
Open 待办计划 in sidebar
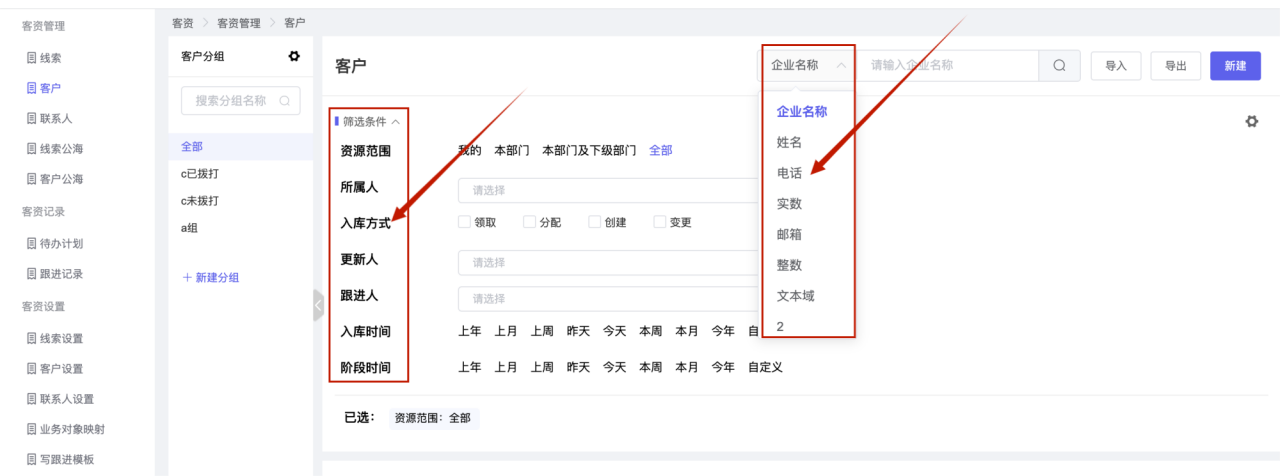[x=61, y=243]
